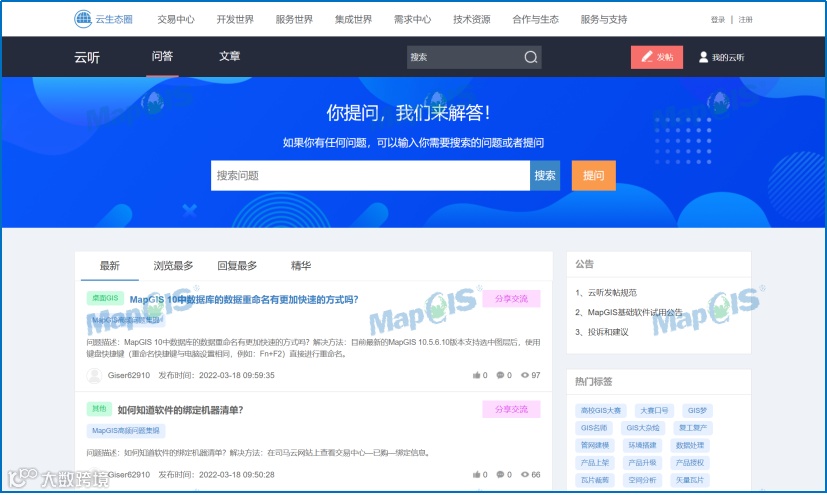Screen dimensions: 827x495
Task: Select the 最新 tab
Action: (110, 266)
